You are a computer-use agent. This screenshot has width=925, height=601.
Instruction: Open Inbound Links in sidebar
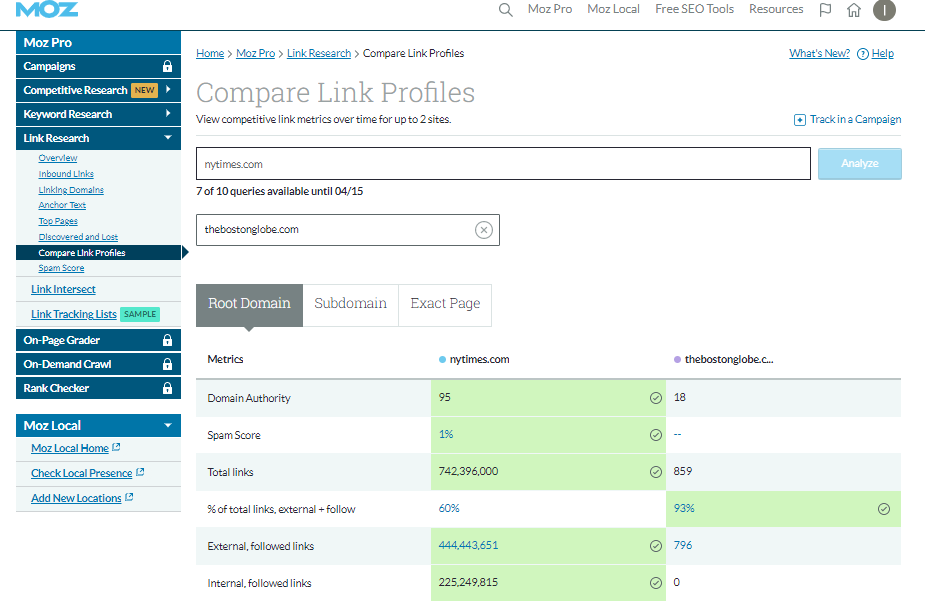click(x=66, y=174)
